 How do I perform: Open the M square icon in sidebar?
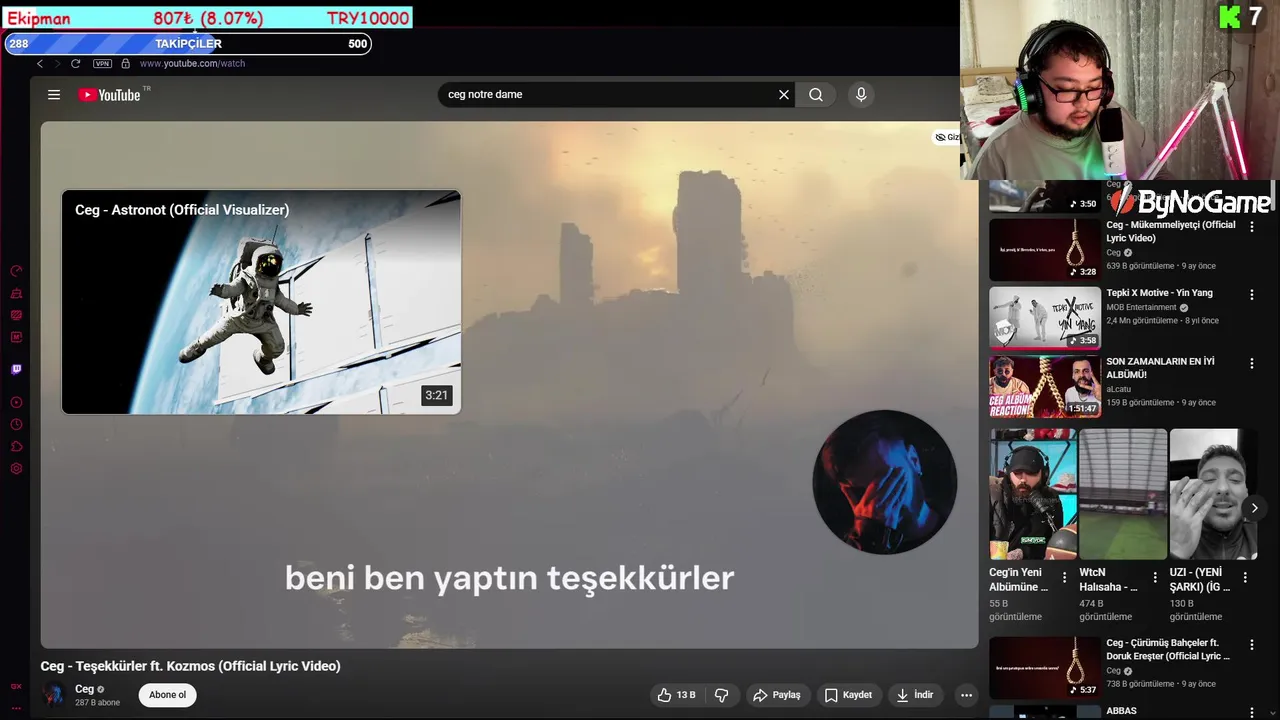16,337
